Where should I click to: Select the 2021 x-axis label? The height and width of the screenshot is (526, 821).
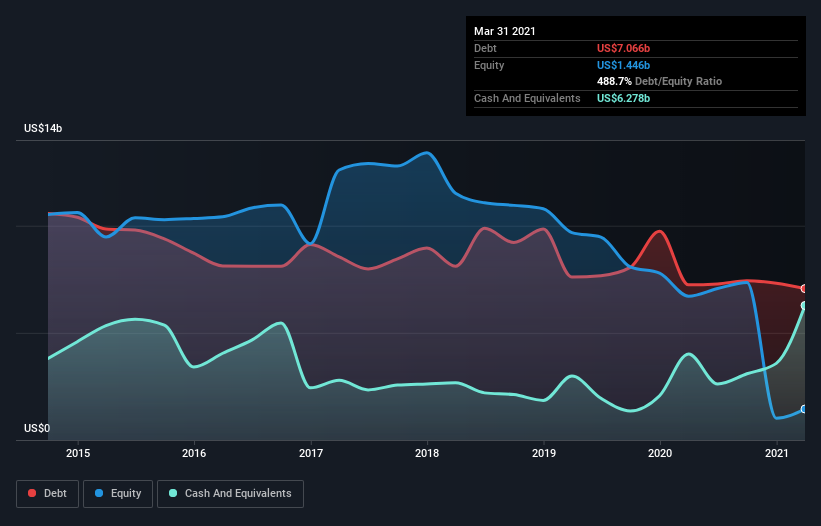(x=777, y=454)
